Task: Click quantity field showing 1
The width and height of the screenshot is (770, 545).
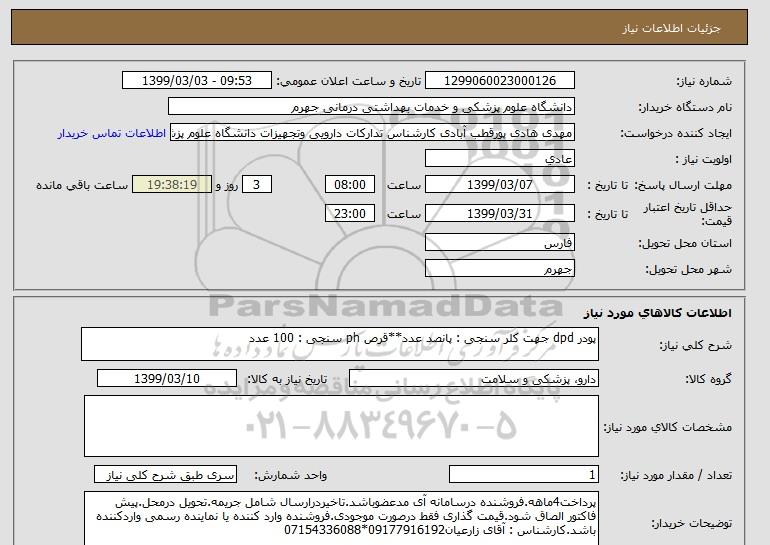Action: tap(523, 475)
